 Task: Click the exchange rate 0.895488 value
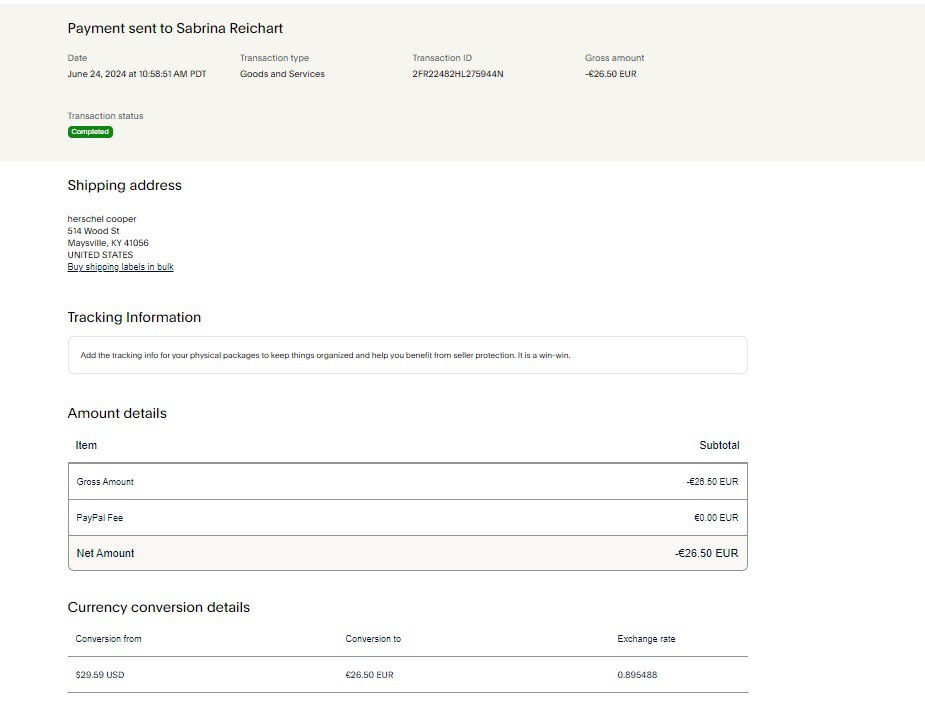(637, 675)
